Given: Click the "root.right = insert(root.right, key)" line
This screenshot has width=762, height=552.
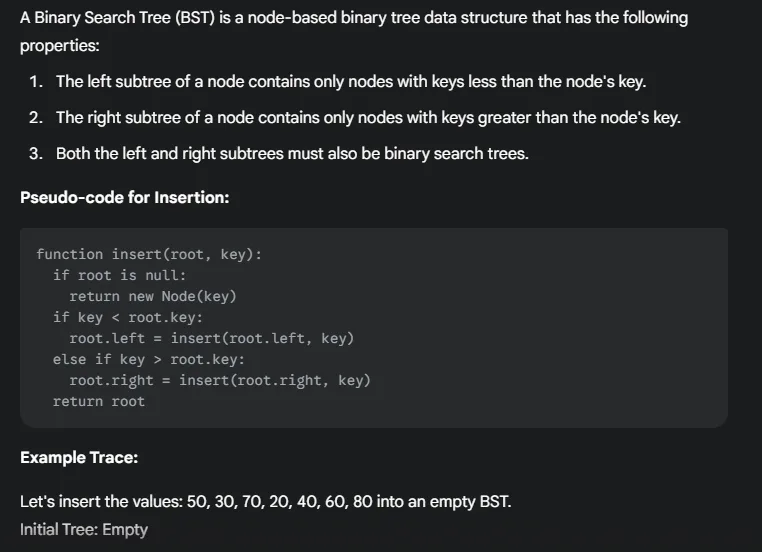Looking at the screenshot, I should (x=219, y=380).
